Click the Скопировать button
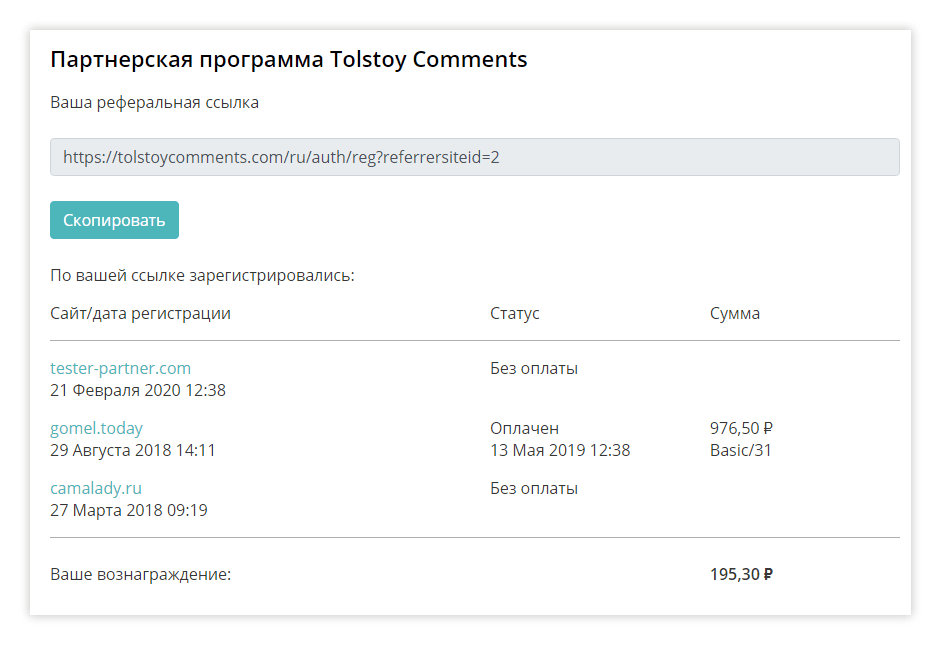Viewport: 941px width, 645px height. tap(114, 220)
